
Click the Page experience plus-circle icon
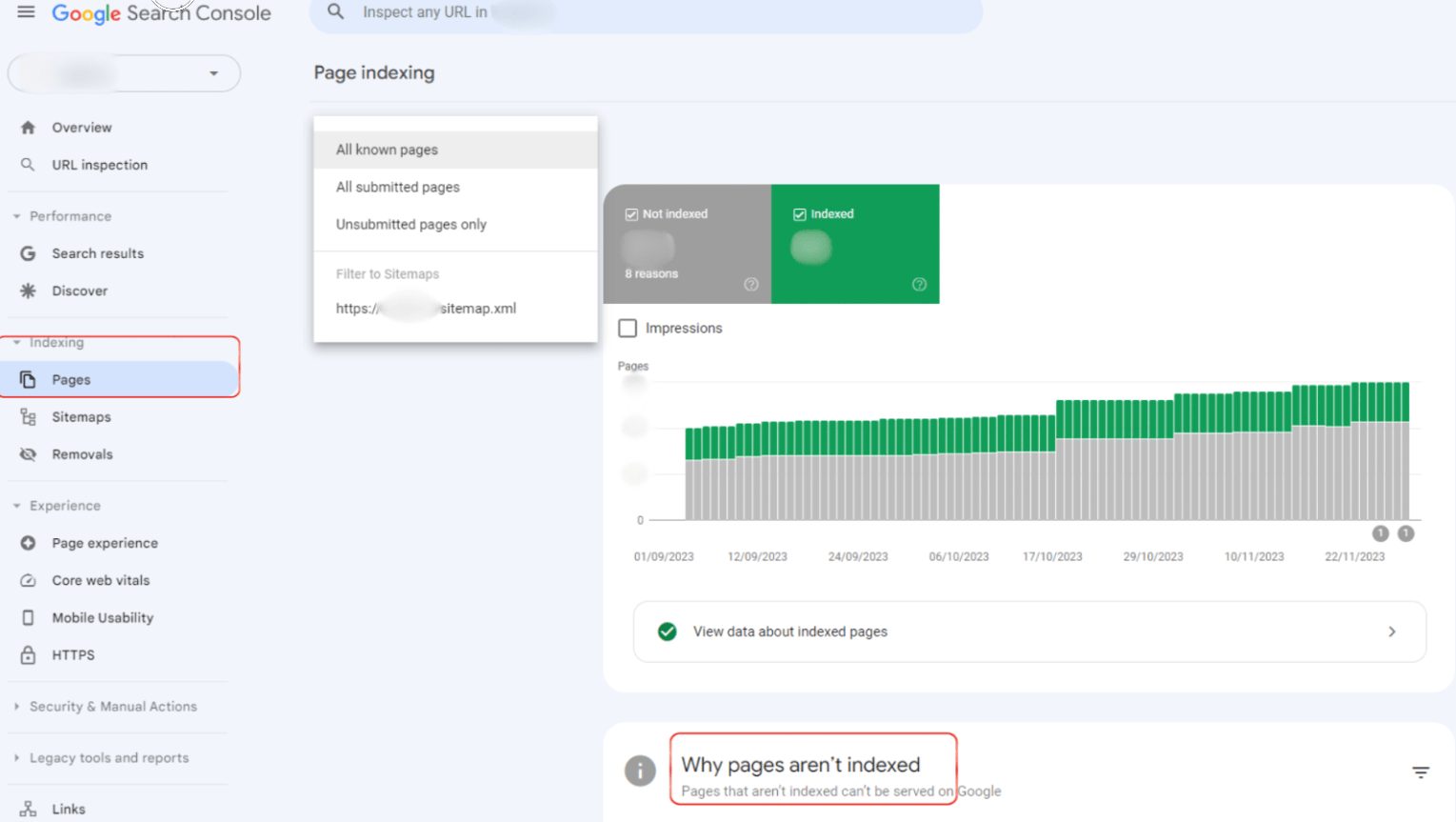point(28,543)
